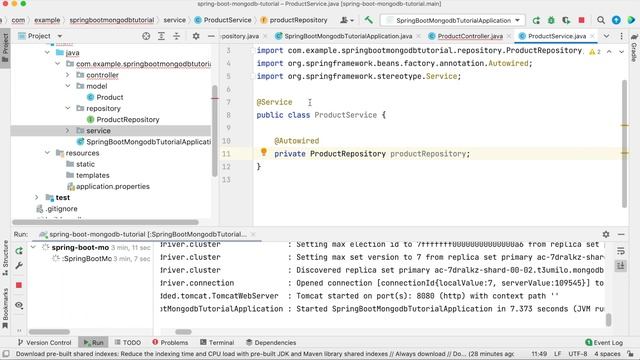Click the wrench icon in Run panel
The width and height of the screenshot is (640, 360).
point(19,266)
